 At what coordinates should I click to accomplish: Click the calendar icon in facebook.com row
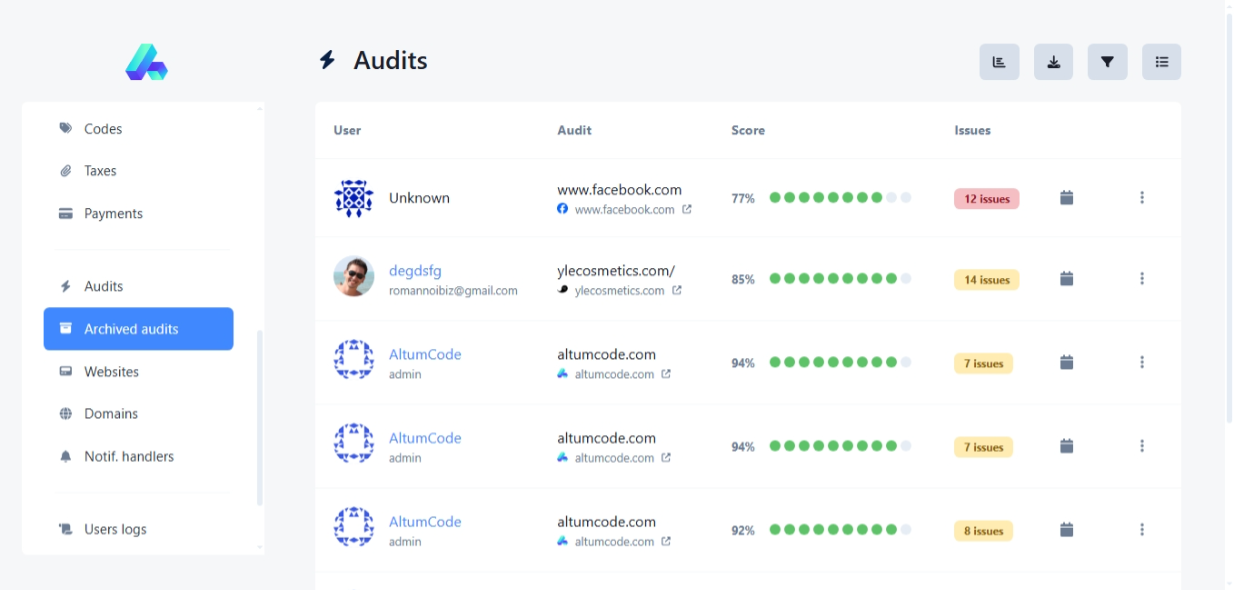1066,198
